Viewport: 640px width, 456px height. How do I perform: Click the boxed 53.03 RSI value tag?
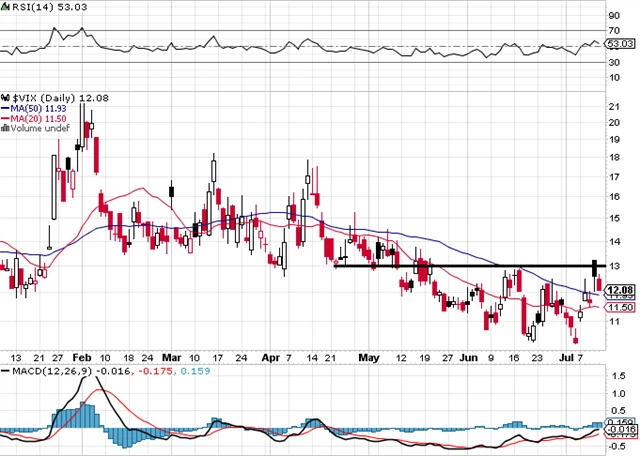click(621, 45)
